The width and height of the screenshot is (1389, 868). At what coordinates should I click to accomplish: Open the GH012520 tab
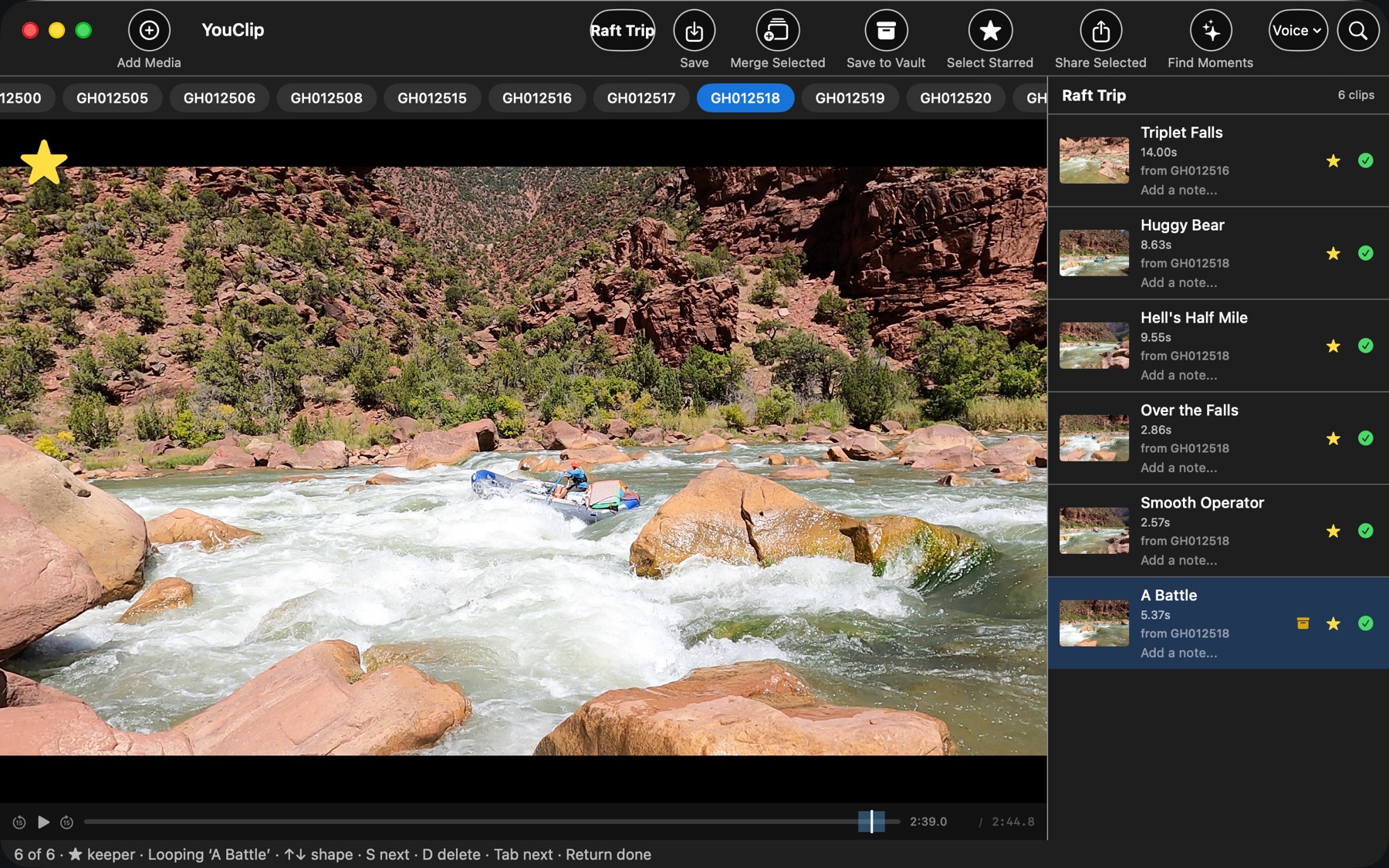tap(955, 98)
